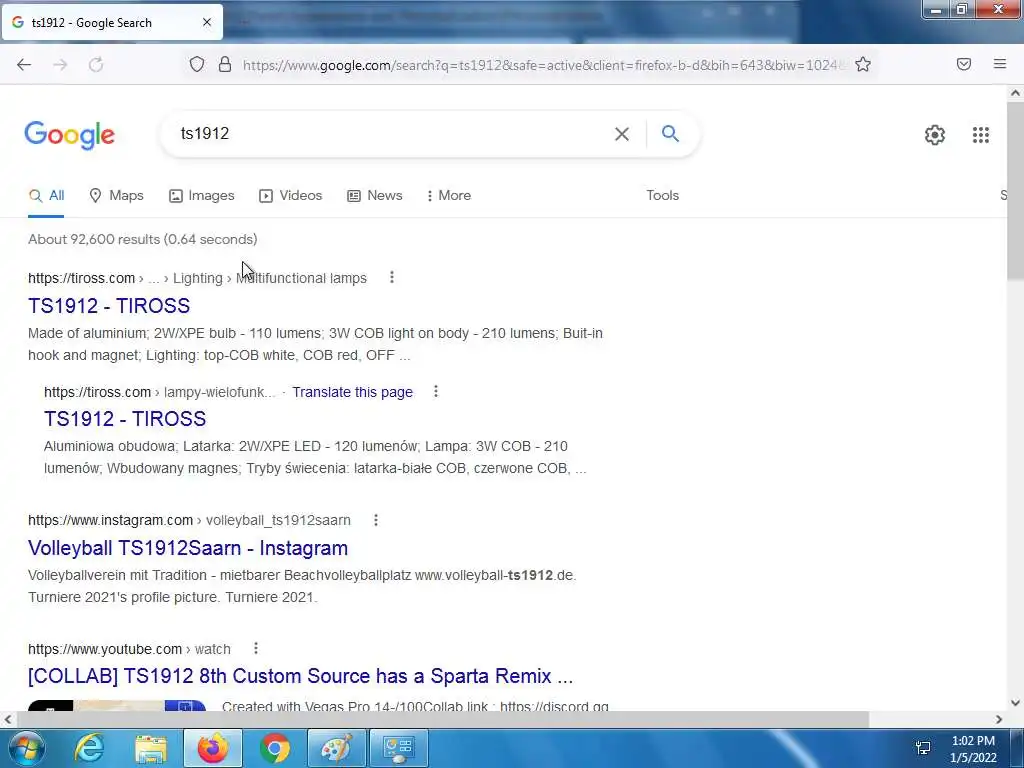
Task: Open Paint from the taskbar
Action: pyautogui.click(x=336, y=748)
